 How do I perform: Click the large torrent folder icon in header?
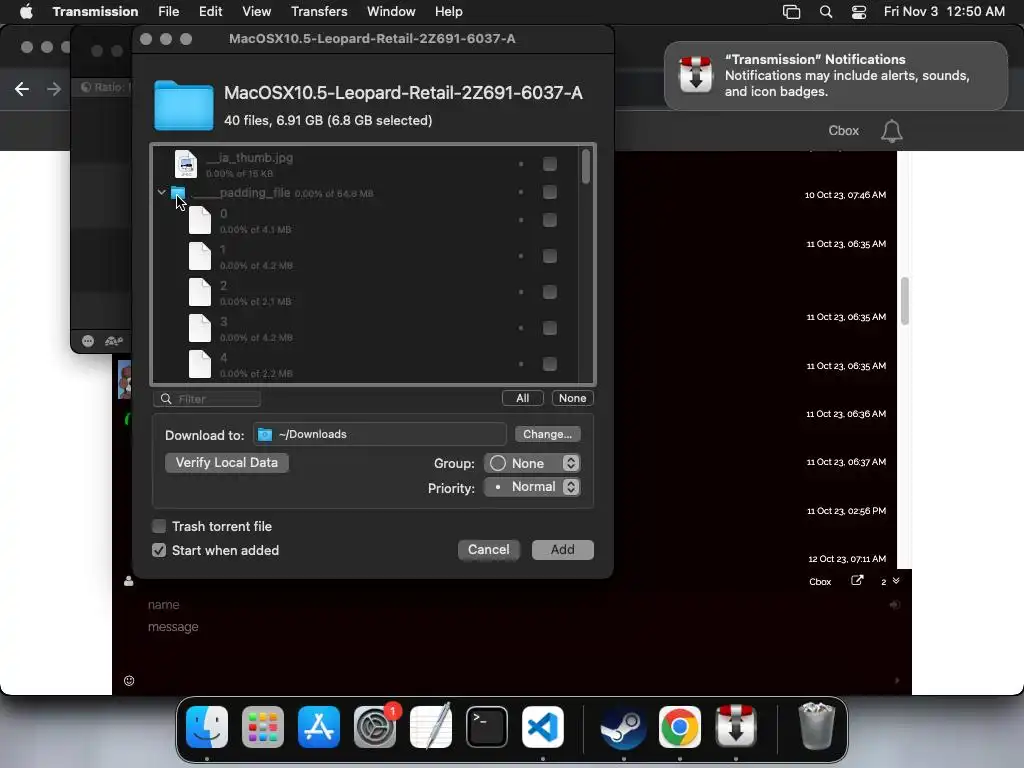184,105
